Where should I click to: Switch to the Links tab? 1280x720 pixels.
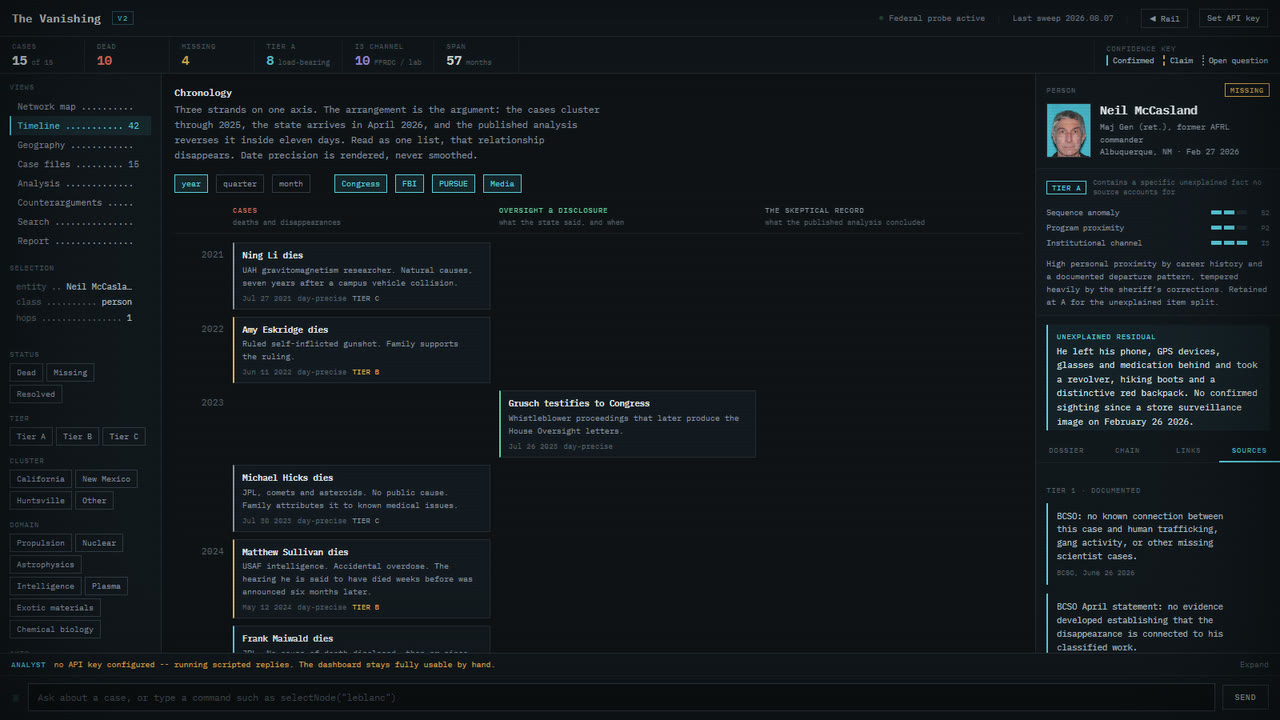click(x=1188, y=451)
